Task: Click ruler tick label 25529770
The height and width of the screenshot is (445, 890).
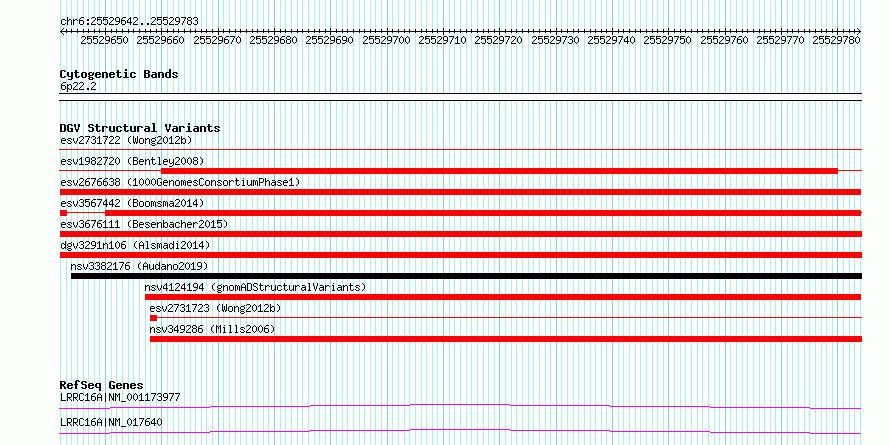Action: (780, 40)
